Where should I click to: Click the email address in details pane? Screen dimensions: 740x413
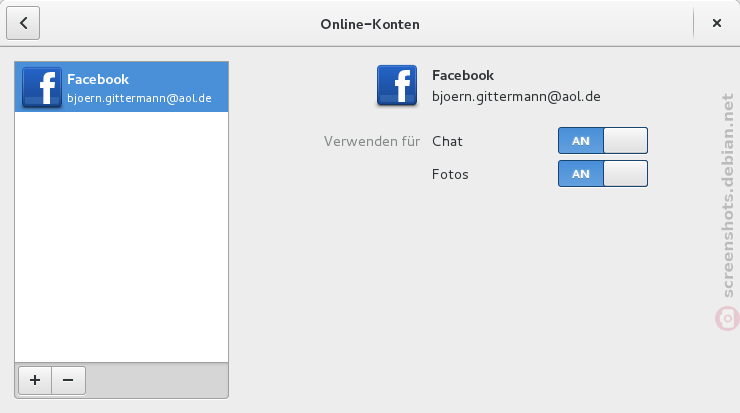pyautogui.click(x=516, y=97)
